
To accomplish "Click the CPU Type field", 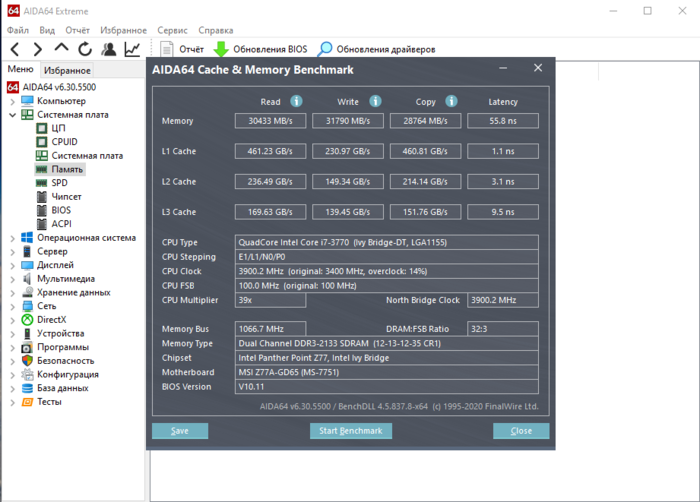I will [387, 243].
